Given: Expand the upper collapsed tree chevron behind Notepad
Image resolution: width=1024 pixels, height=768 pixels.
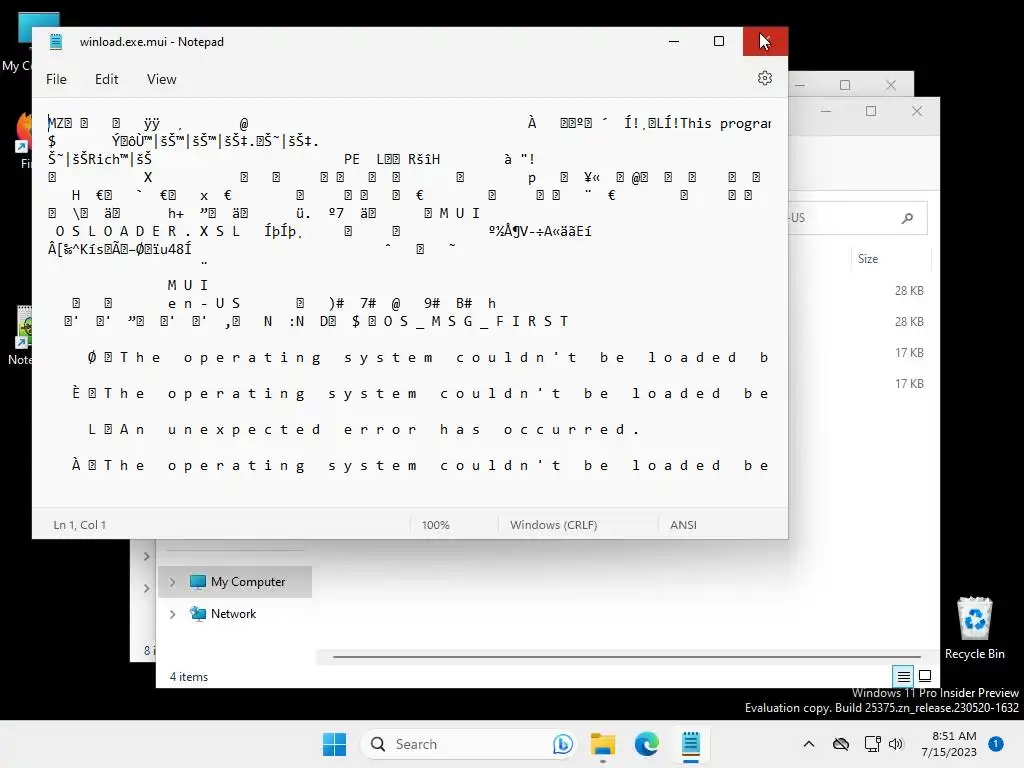Looking at the screenshot, I should [x=146, y=556].
